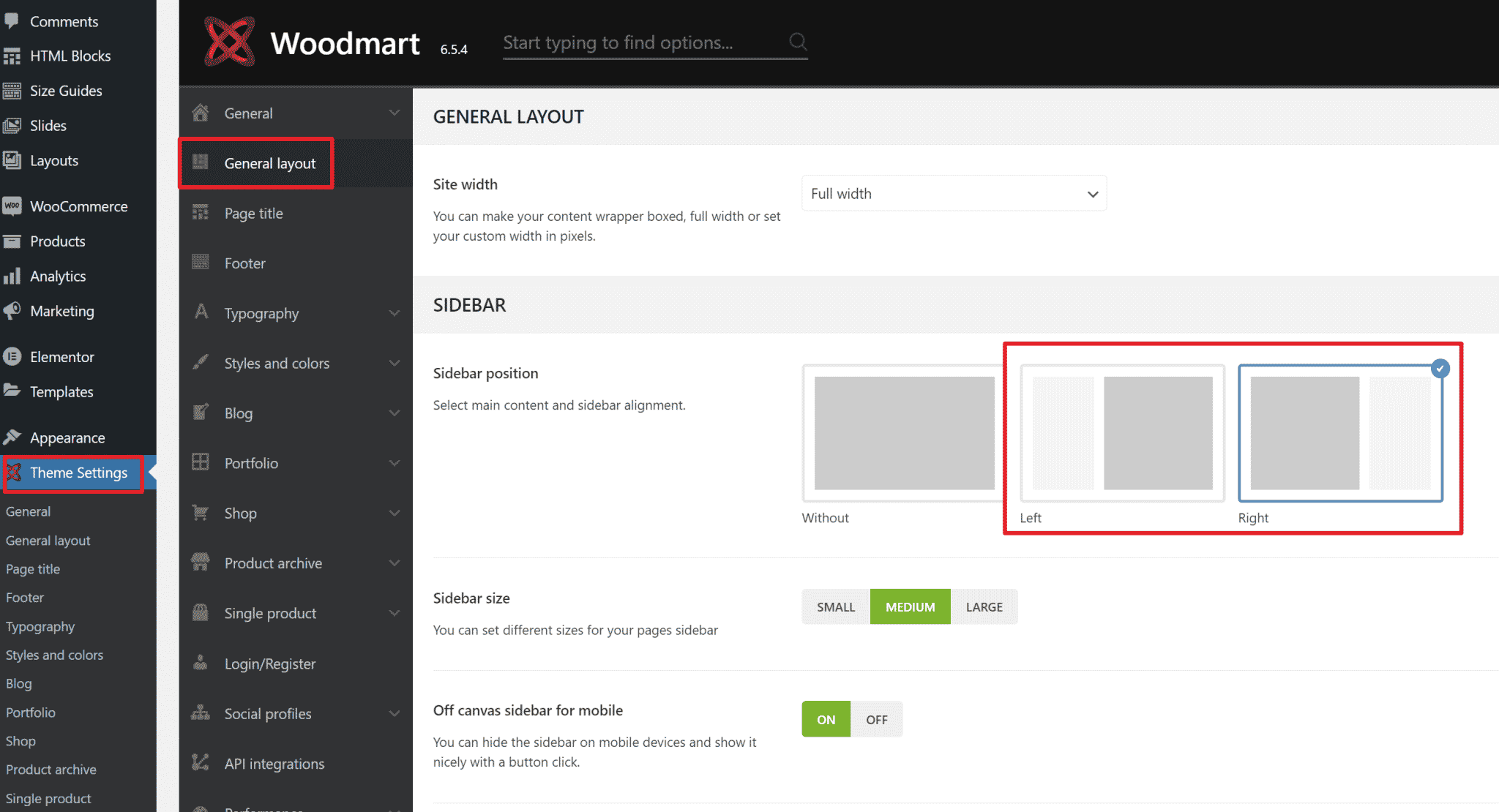Screen dimensions: 1499x812
Task: Expand the Portfolio section chevron
Action: coord(395,463)
